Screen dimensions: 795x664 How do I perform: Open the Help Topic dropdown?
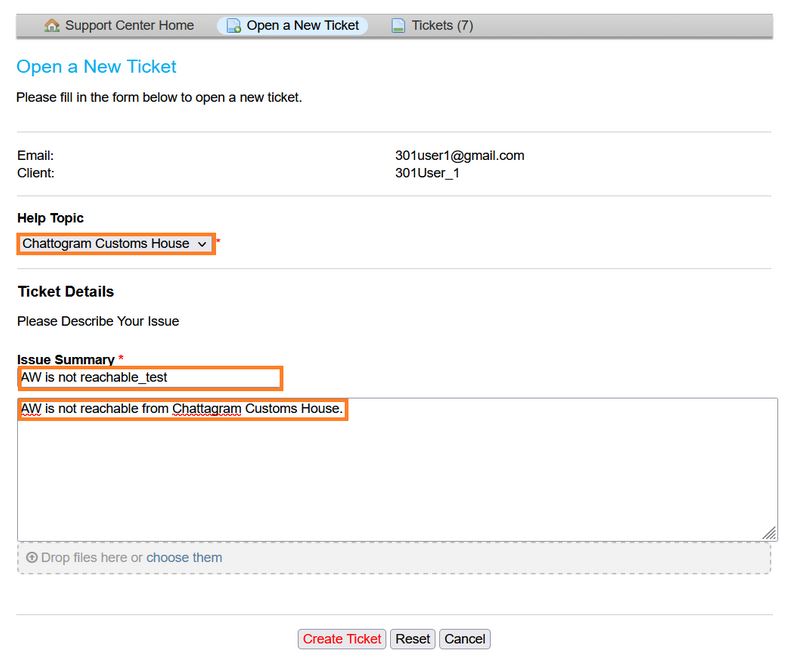click(116, 244)
